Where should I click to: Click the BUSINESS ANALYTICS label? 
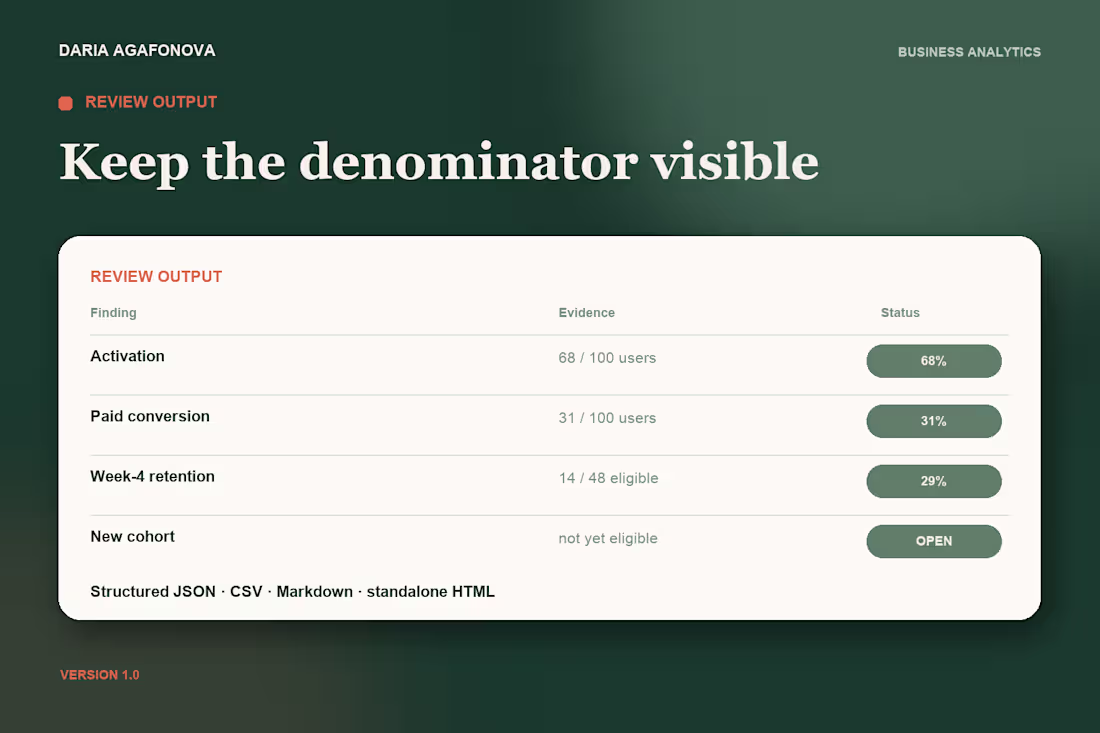(x=969, y=52)
